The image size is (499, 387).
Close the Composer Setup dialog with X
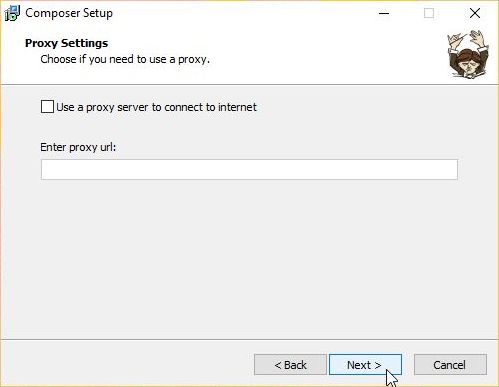point(475,13)
